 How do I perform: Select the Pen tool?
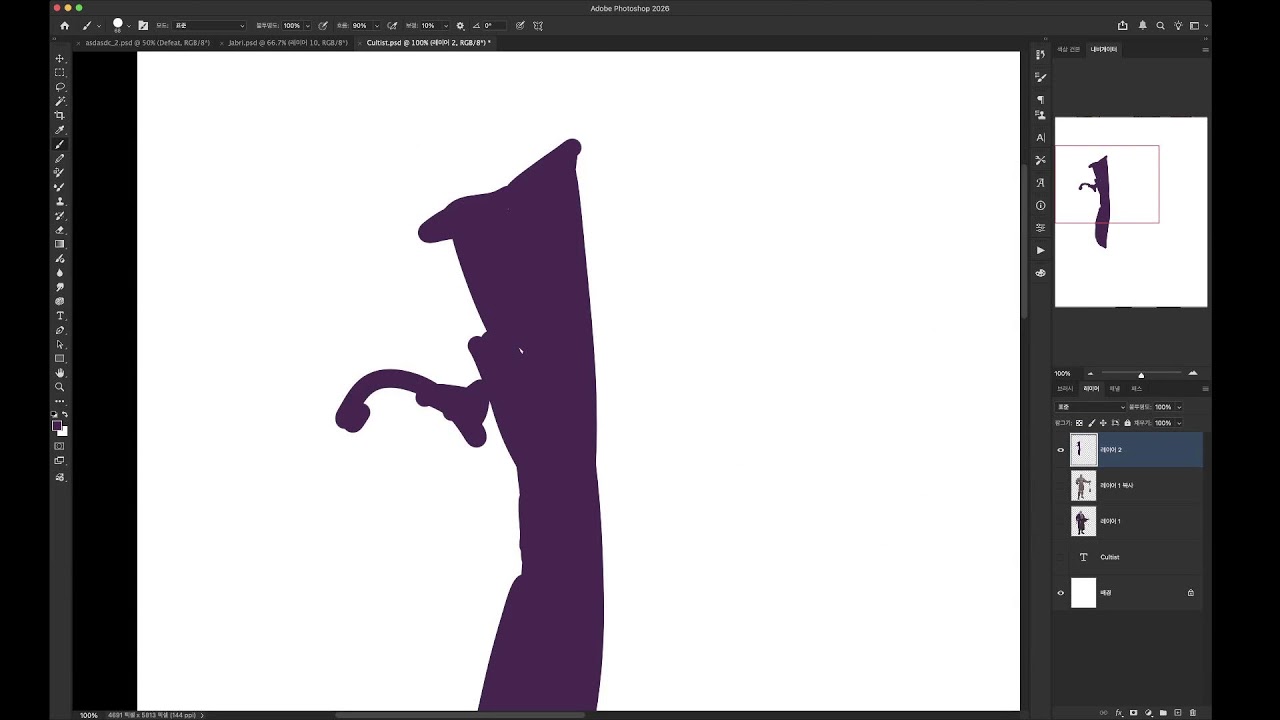(x=59, y=330)
